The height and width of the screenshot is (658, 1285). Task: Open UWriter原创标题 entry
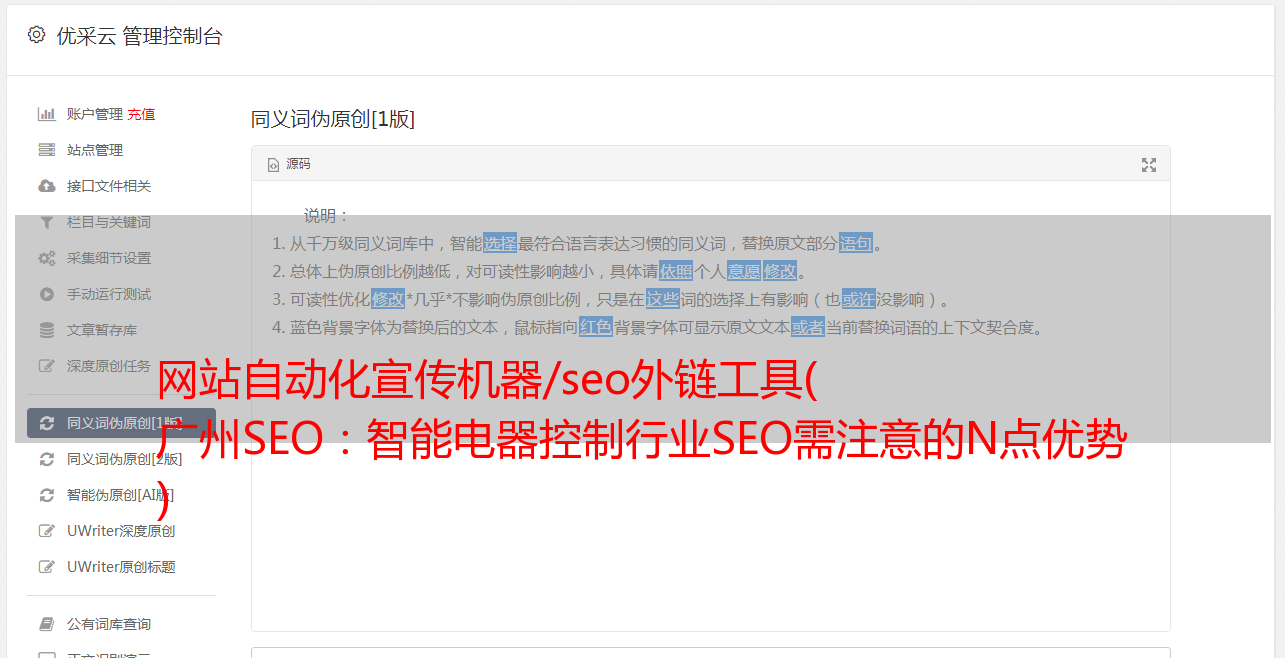pyautogui.click(x=121, y=567)
